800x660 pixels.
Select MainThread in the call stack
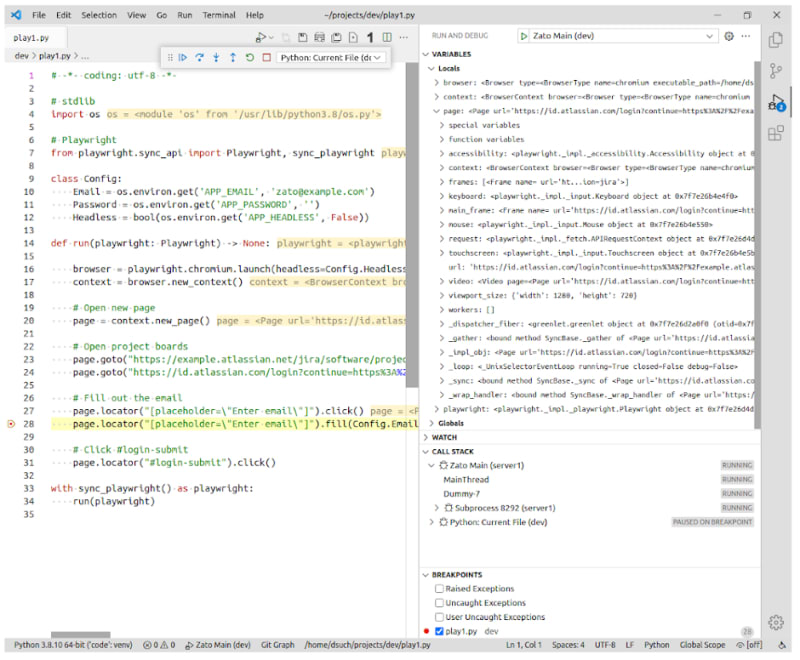(466, 479)
